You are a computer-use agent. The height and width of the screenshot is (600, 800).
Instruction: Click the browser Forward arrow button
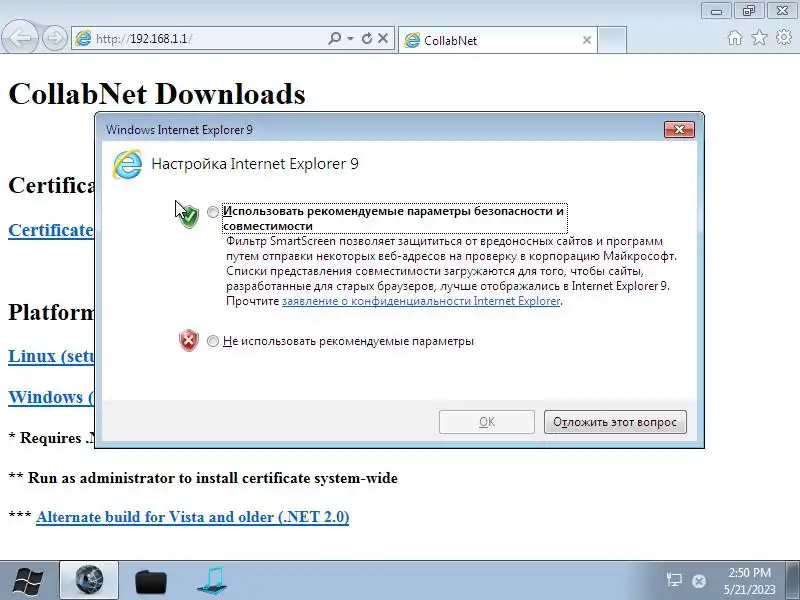point(55,38)
